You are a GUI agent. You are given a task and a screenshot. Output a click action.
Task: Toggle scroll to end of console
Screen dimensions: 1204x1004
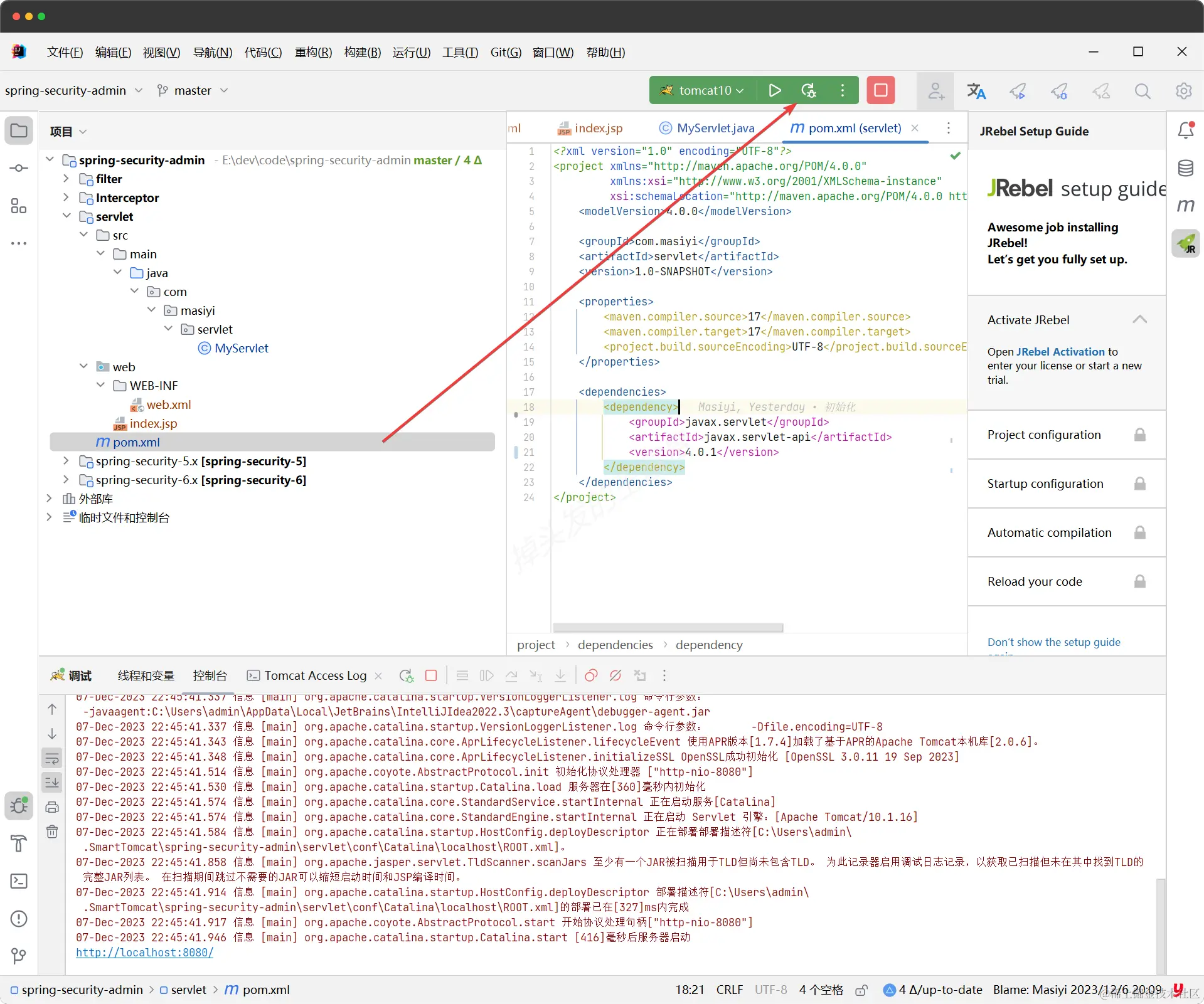(52, 782)
